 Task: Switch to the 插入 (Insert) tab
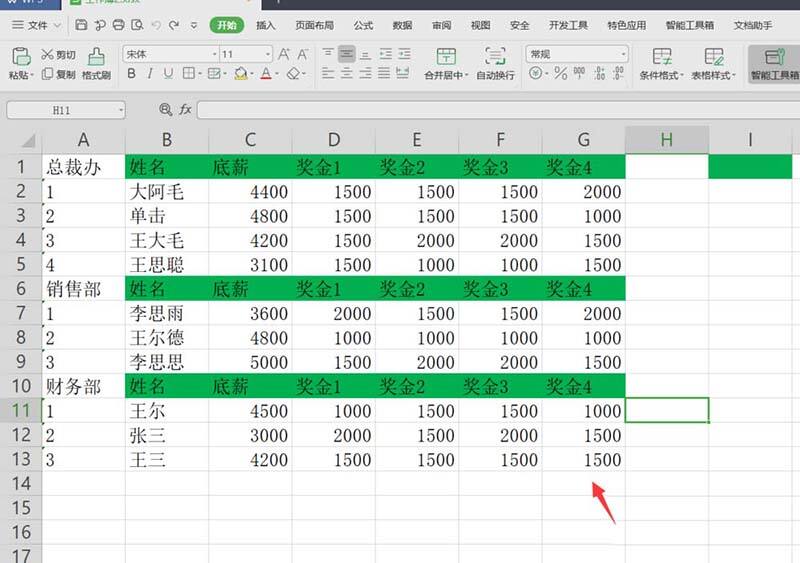(266, 25)
